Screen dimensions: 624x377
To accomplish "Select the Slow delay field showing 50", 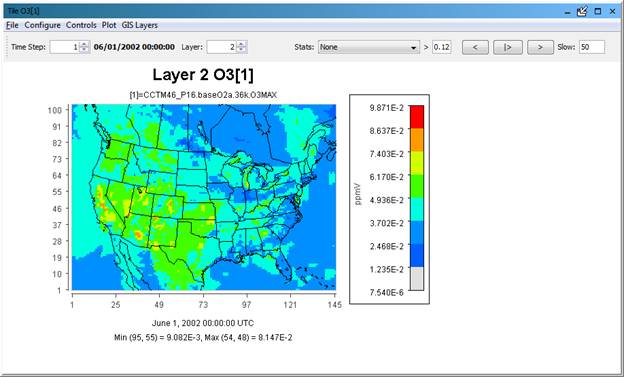I will coord(592,47).
